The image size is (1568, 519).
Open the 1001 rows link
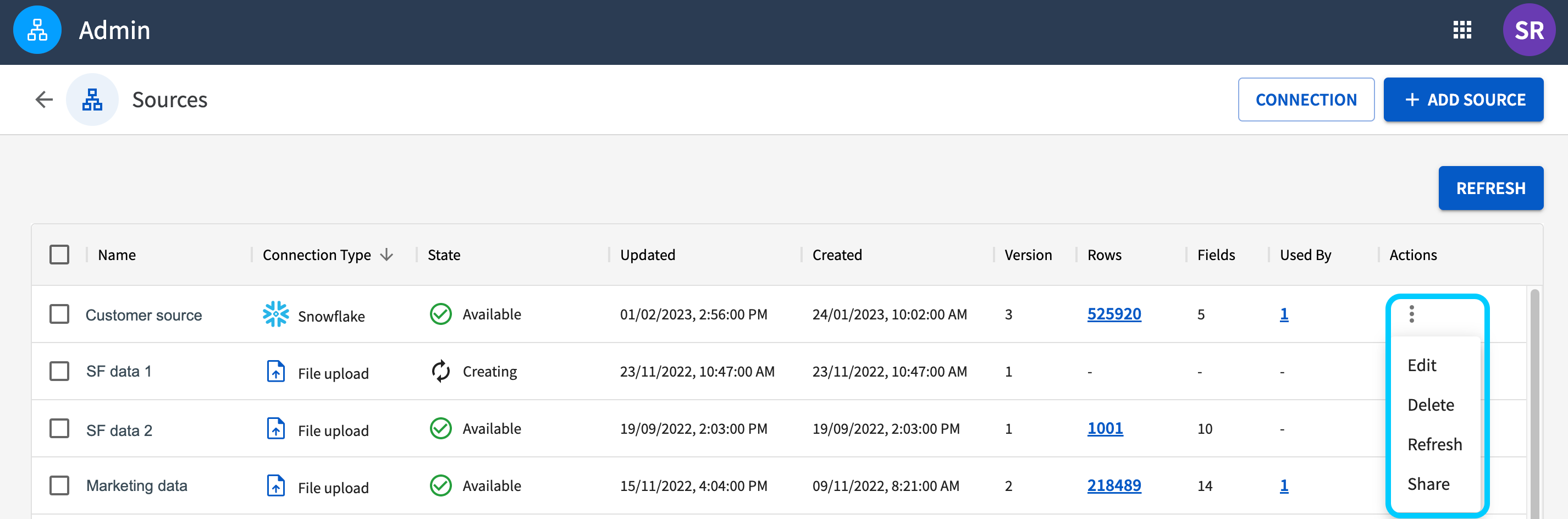tap(1105, 428)
